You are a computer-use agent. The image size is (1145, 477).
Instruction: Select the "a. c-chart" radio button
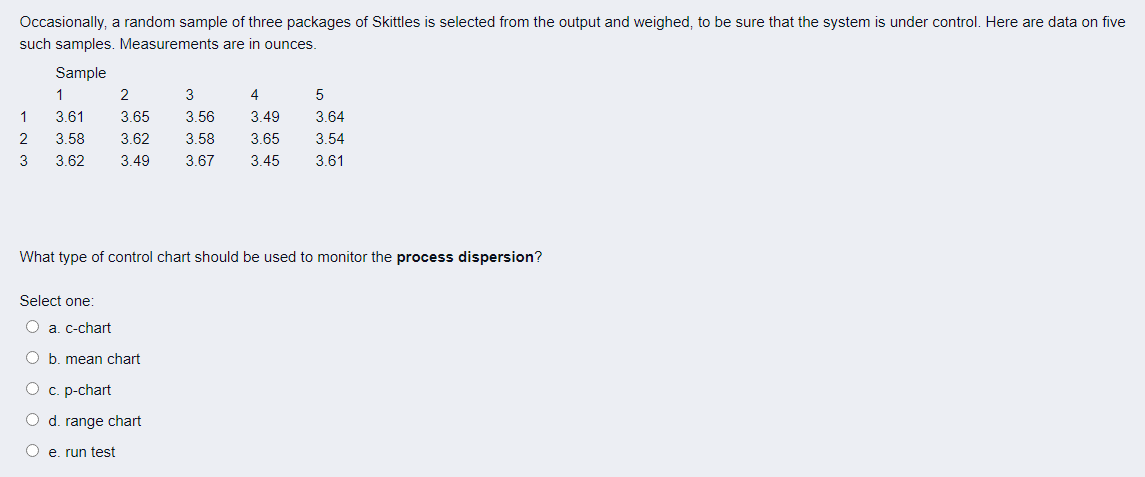(x=33, y=328)
